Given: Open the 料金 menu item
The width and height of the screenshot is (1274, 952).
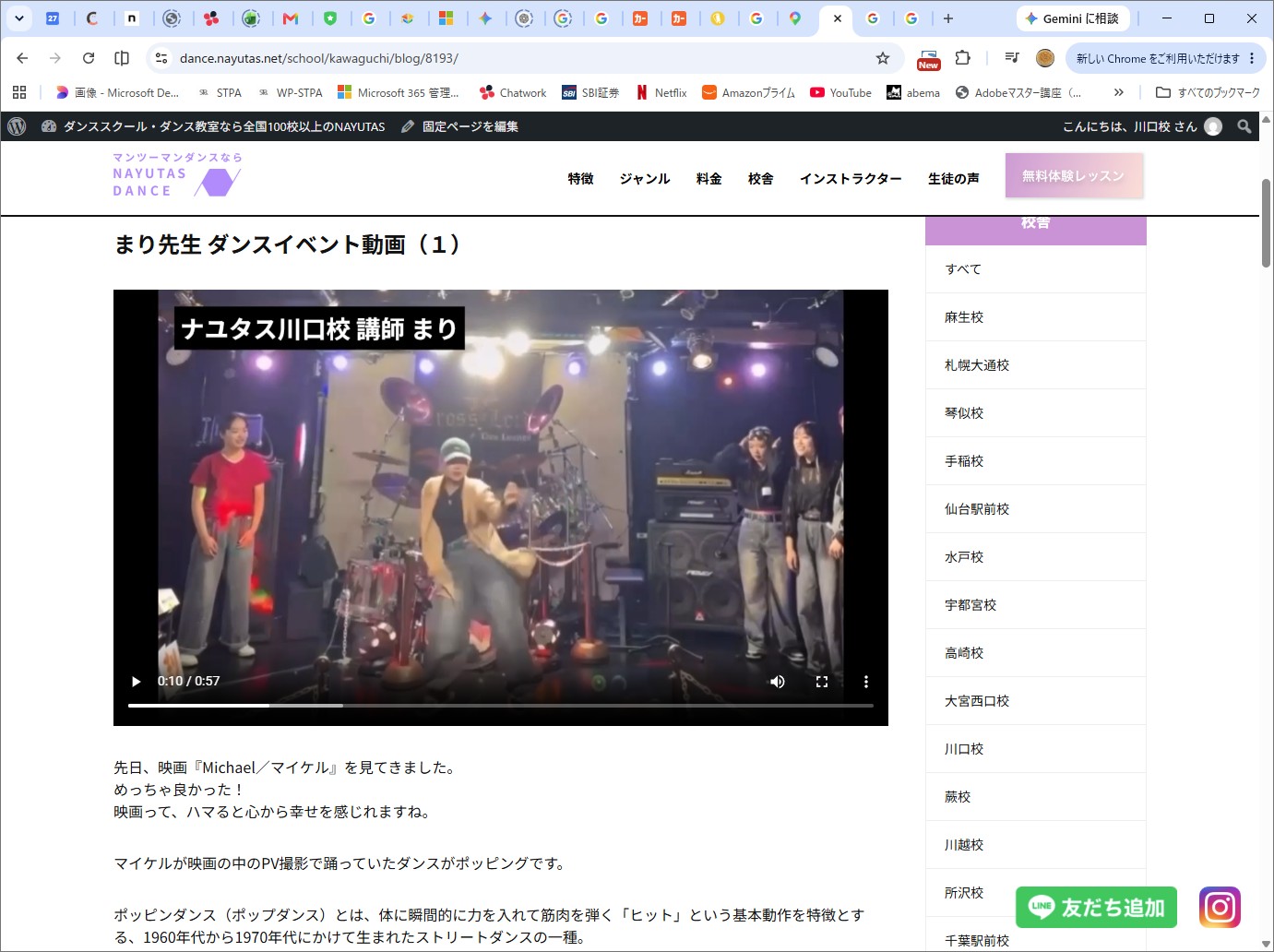Looking at the screenshot, I should pyautogui.click(x=708, y=179).
